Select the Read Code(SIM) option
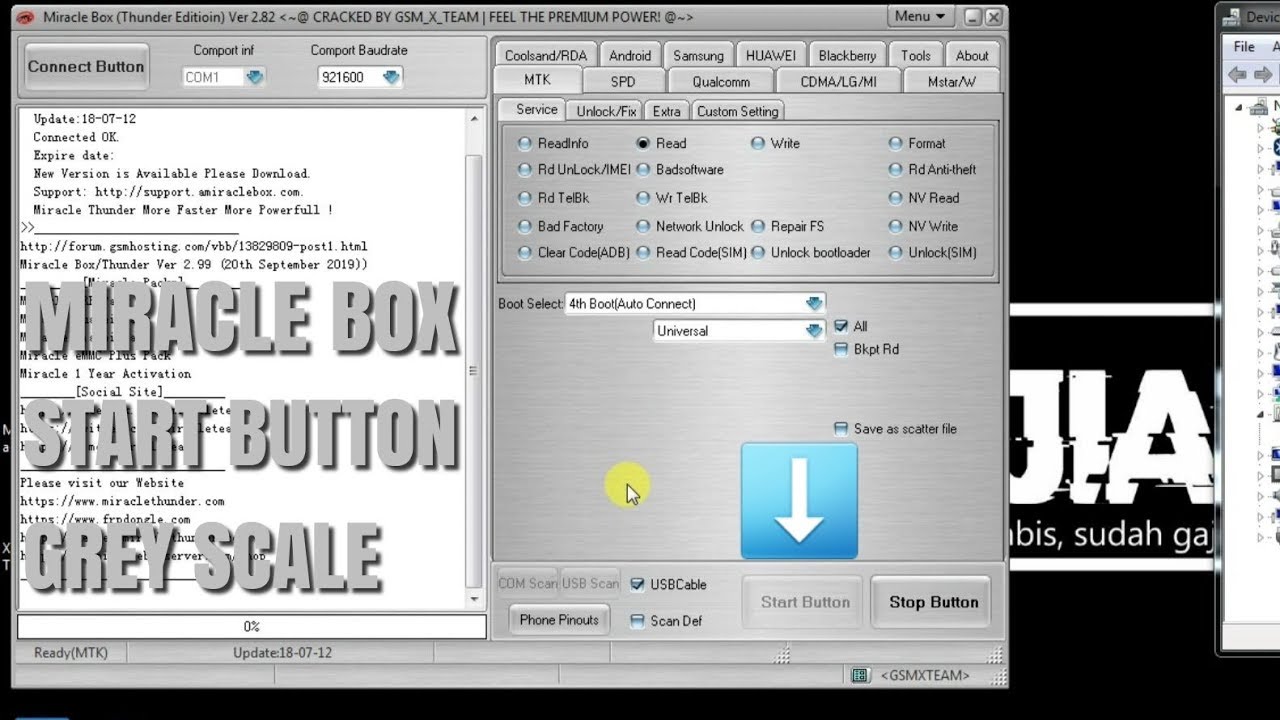Image resolution: width=1280 pixels, height=720 pixels. pyautogui.click(x=643, y=253)
